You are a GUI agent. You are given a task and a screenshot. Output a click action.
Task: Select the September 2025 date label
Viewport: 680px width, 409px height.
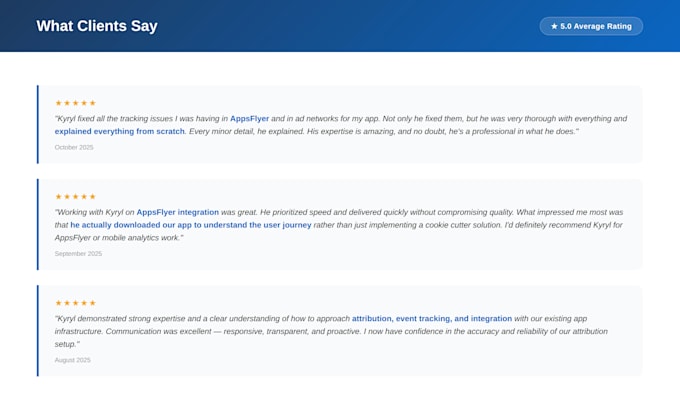pyautogui.click(x=78, y=254)
